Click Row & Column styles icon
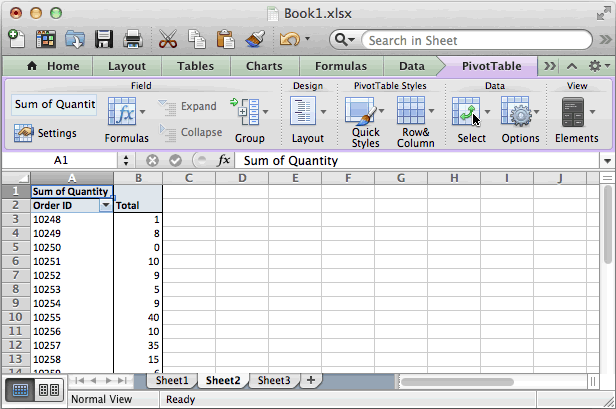 [x=411, y=111]
